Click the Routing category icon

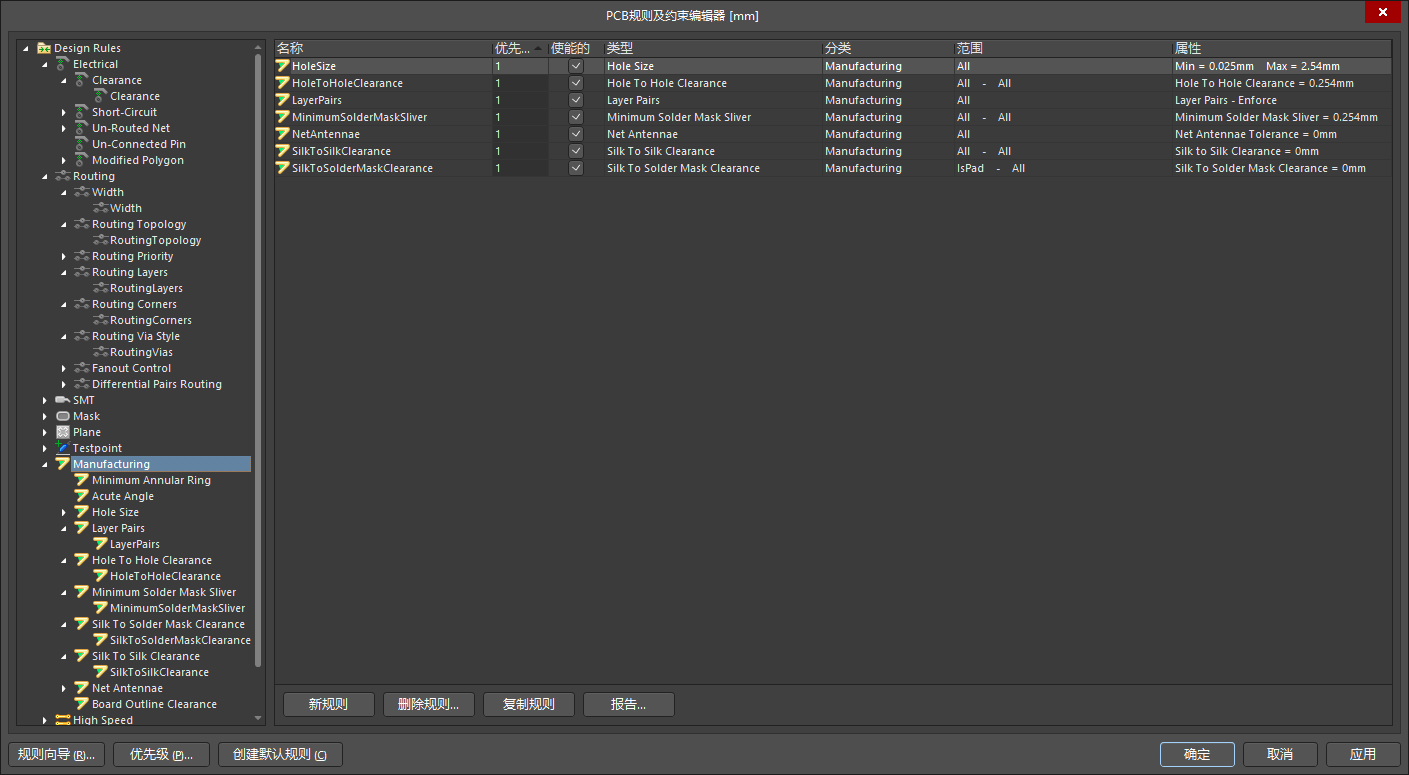point(63,176)
